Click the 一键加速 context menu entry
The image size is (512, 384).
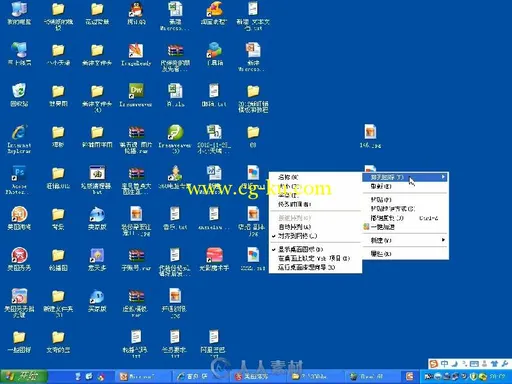[405, 227]
